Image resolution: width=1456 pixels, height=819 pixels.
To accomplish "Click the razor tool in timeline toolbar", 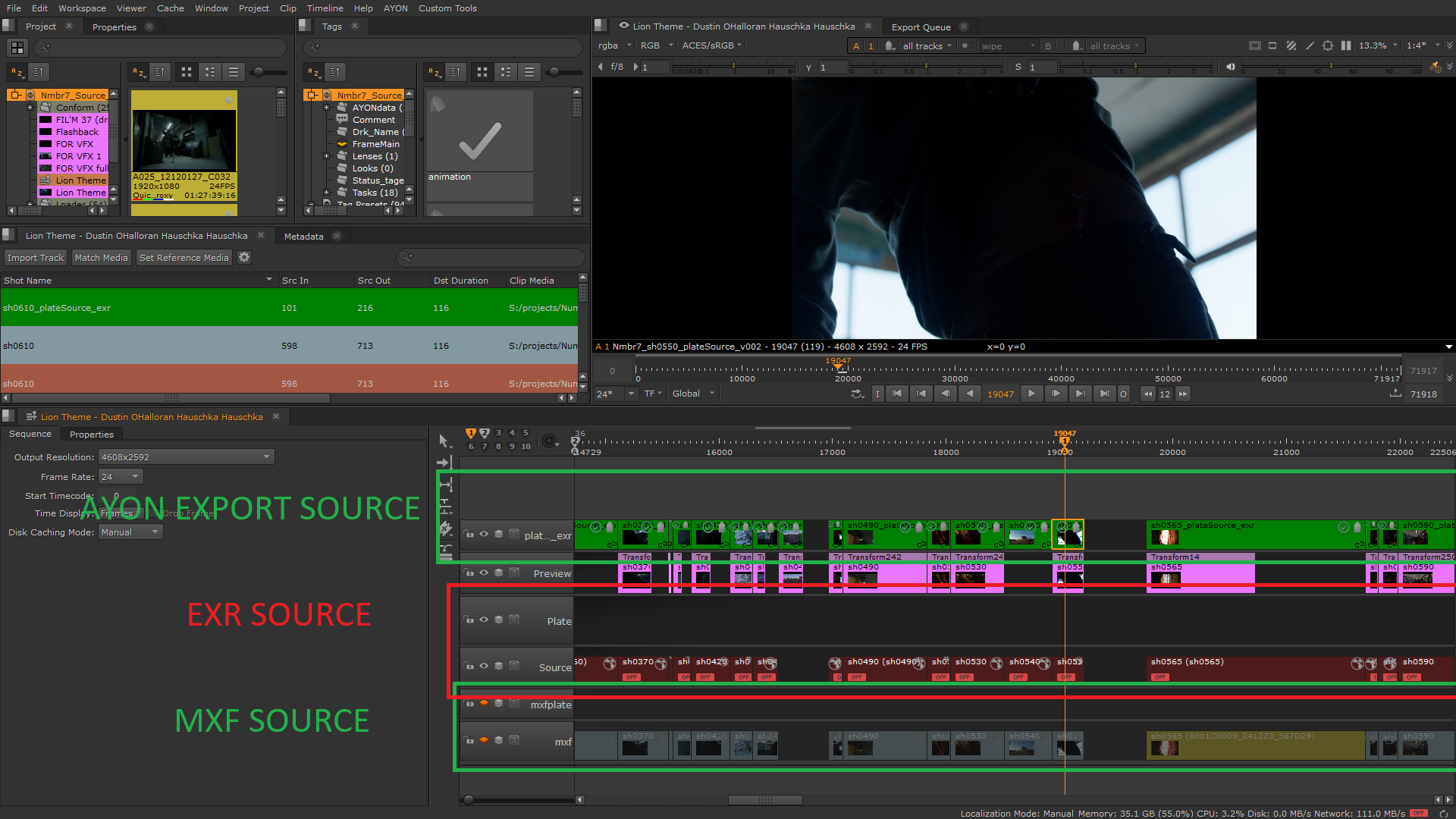I will tap(446, 529).
